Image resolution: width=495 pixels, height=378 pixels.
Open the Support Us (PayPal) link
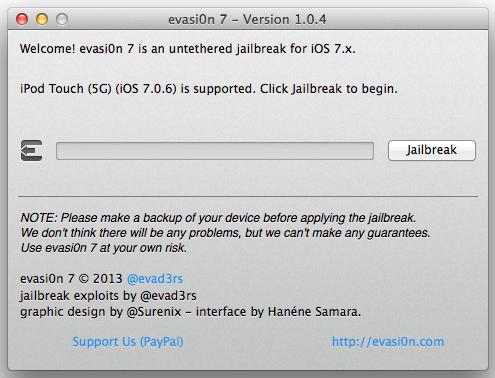click(128, 342)
